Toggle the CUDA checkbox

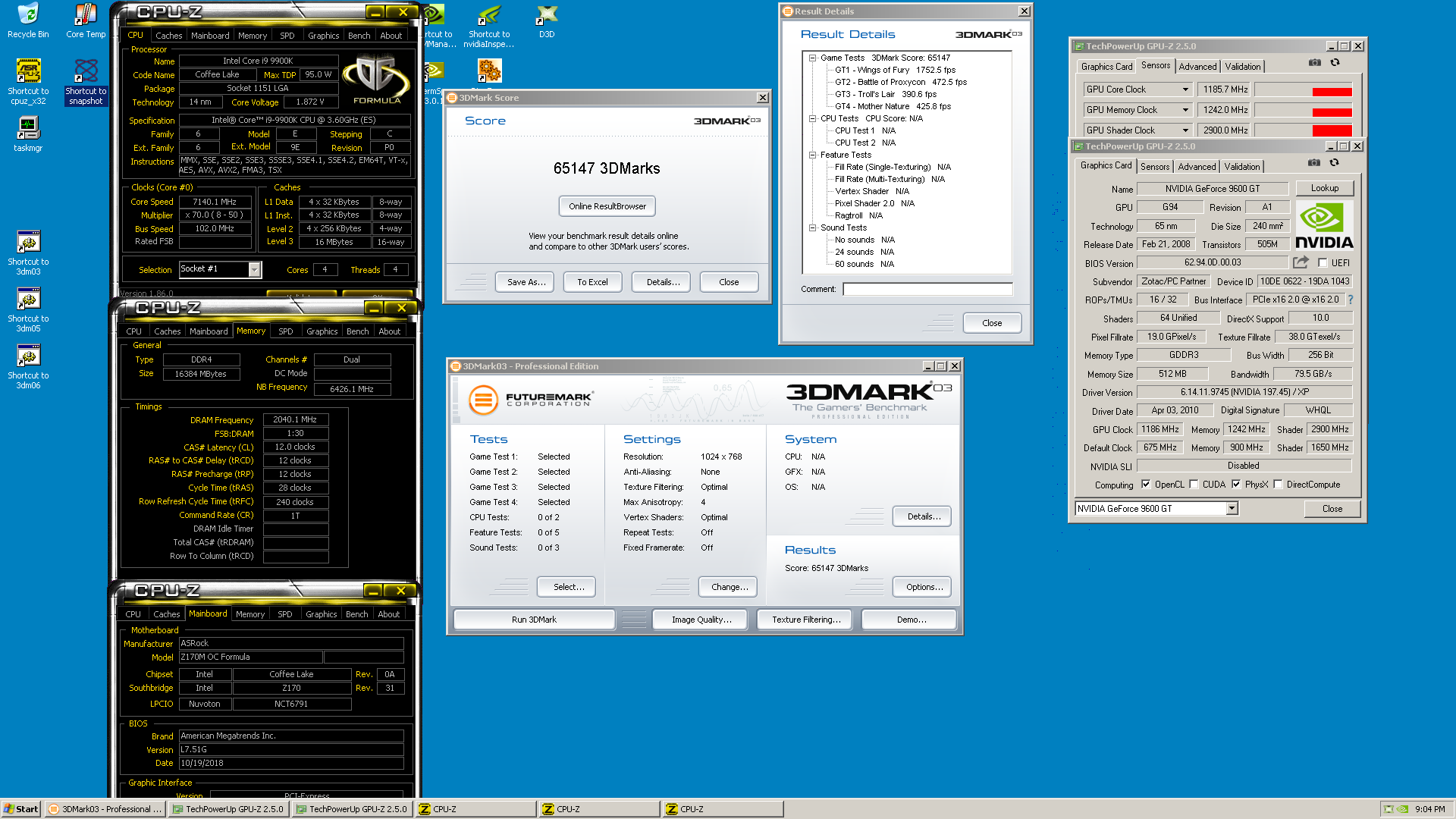tap(1194, 485)
